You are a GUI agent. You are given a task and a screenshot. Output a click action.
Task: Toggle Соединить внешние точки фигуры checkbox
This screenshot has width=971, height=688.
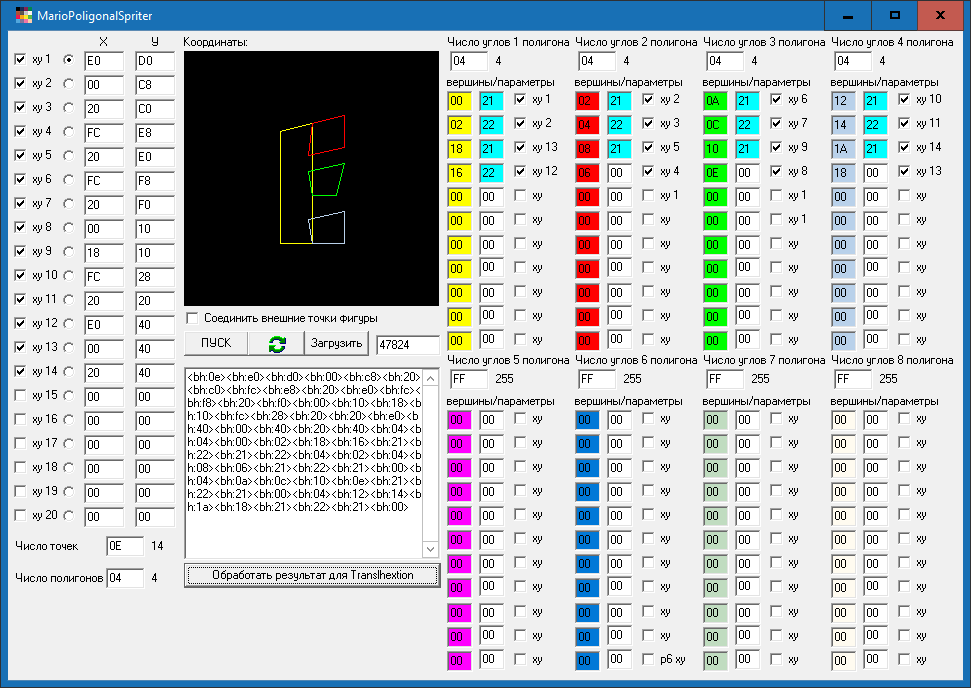click(x=193, y=318)
